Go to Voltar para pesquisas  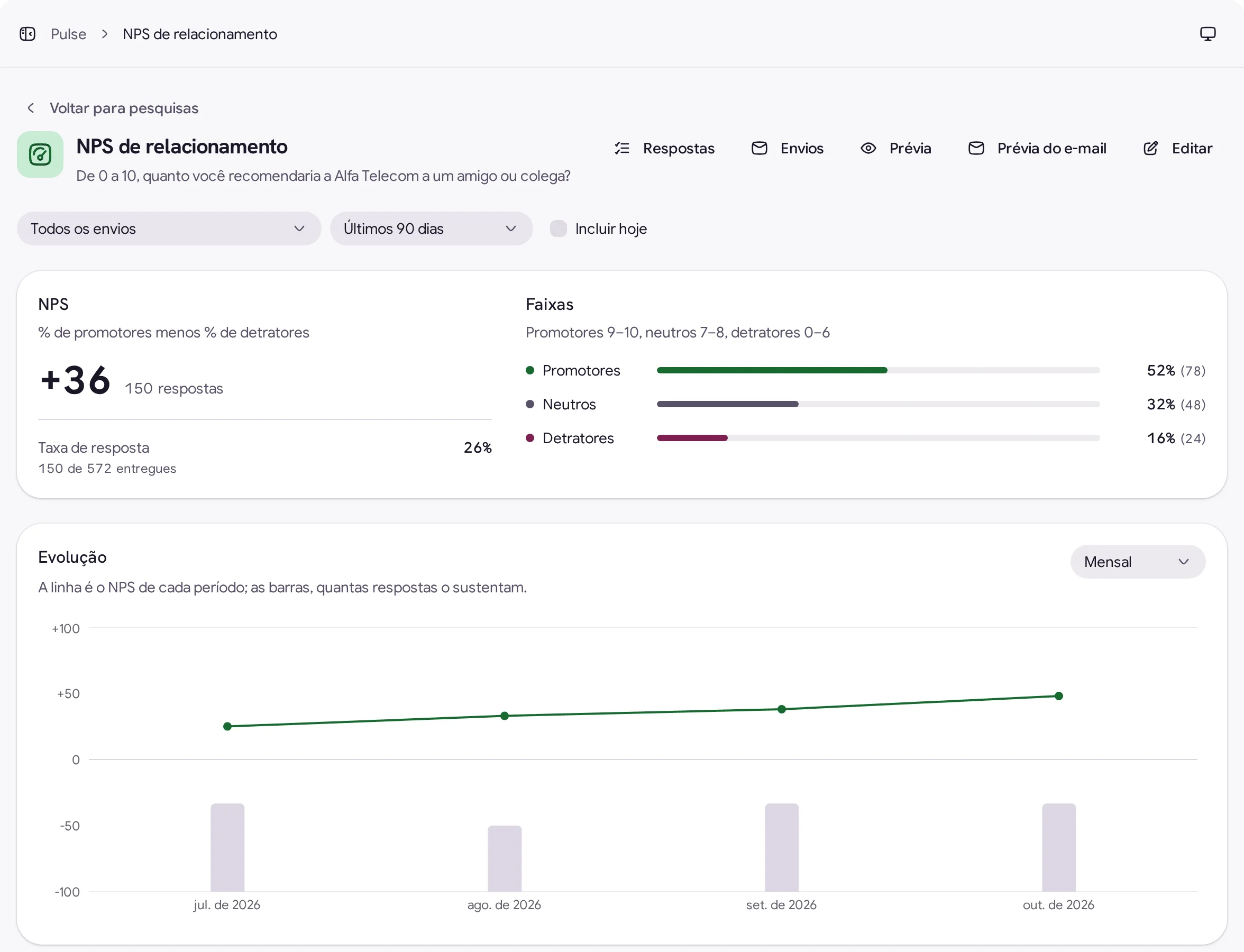[113, 108]
